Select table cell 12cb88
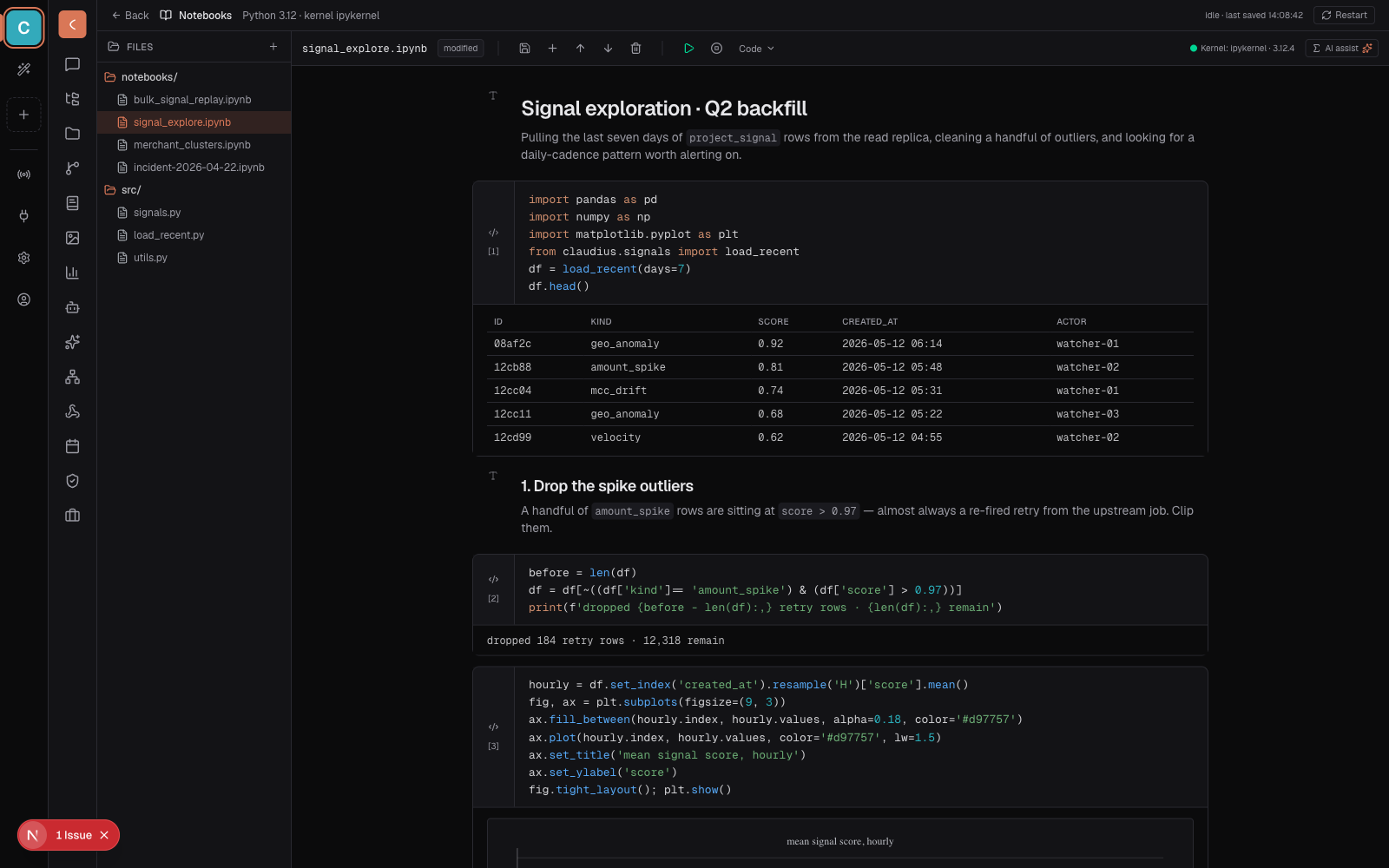Image resolution: width=1389 pixels, height=868 pixels. (x=512, y=367)
